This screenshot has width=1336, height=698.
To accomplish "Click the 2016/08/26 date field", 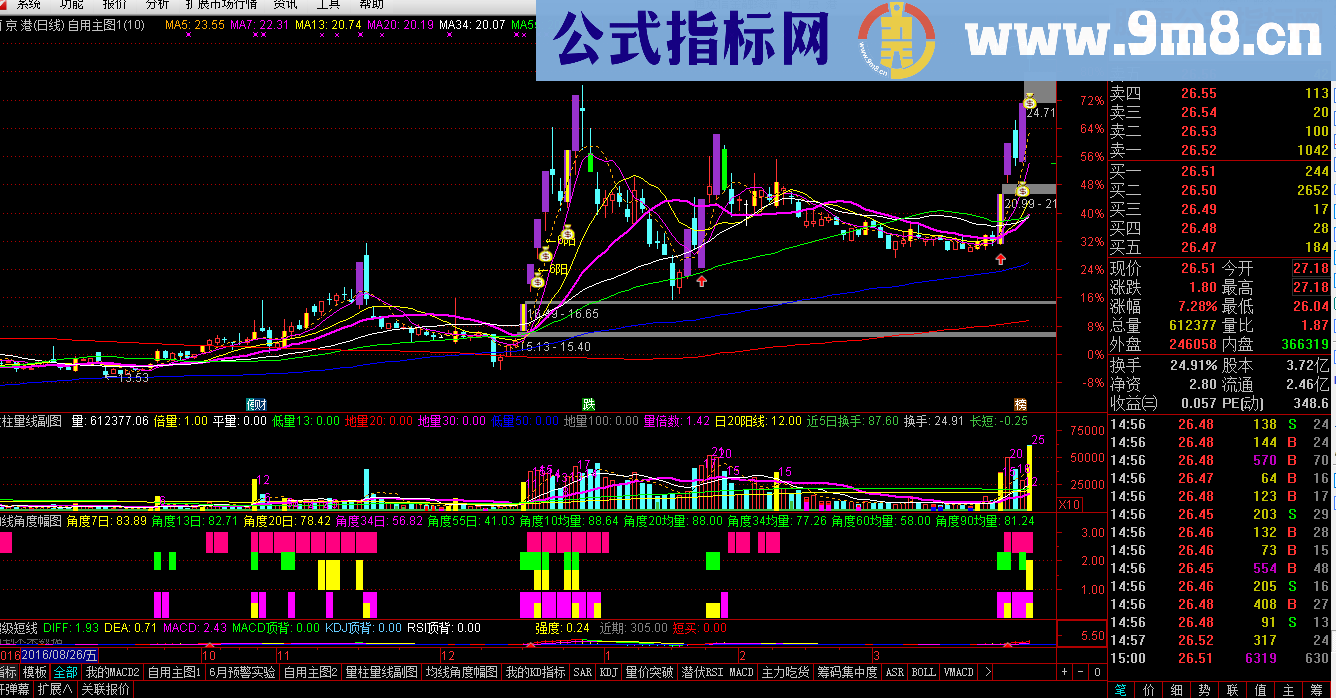I will tap(60, 655).
